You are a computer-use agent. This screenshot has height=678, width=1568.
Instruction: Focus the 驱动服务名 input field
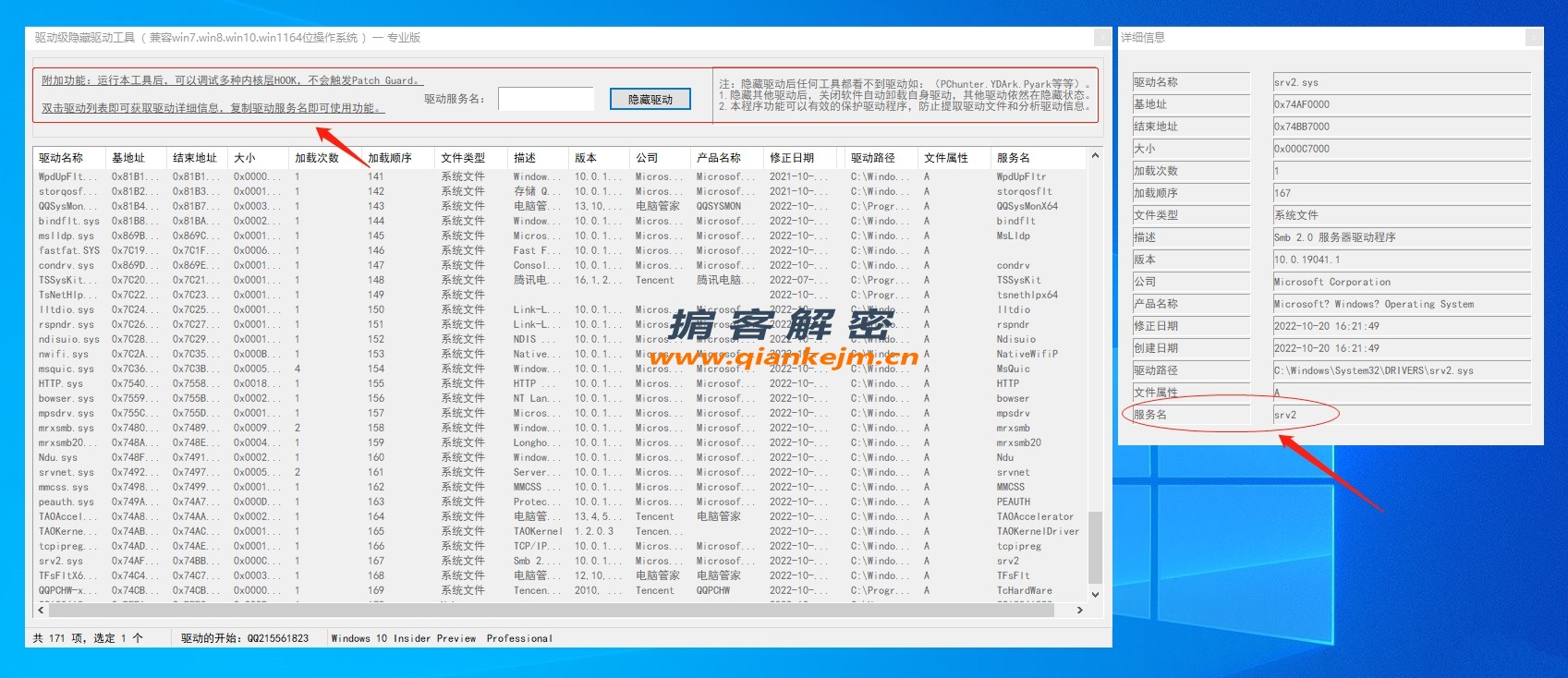[x=545, y=99]
